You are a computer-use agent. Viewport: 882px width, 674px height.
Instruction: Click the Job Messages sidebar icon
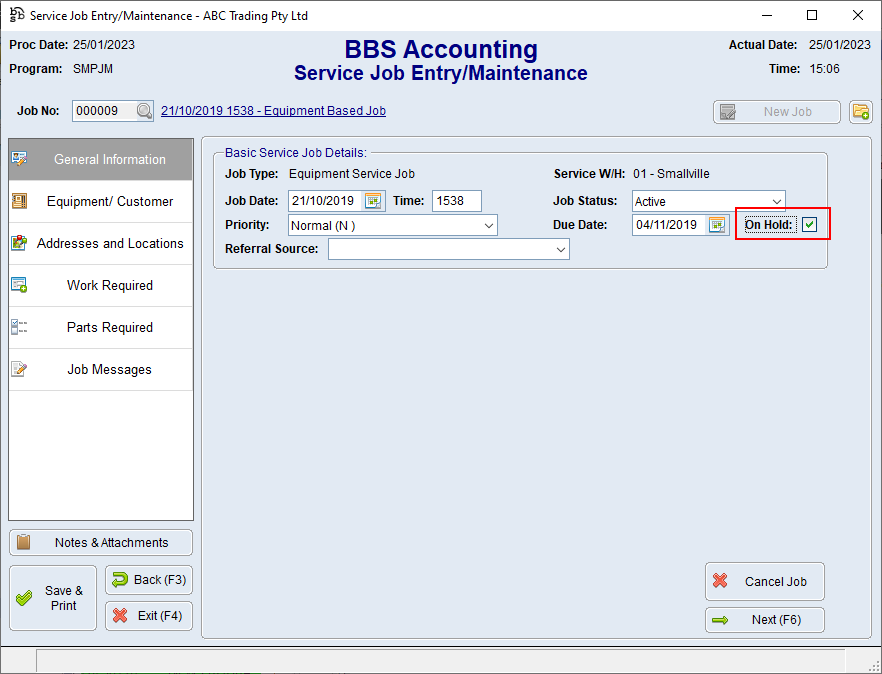click(x=18, y=369)
